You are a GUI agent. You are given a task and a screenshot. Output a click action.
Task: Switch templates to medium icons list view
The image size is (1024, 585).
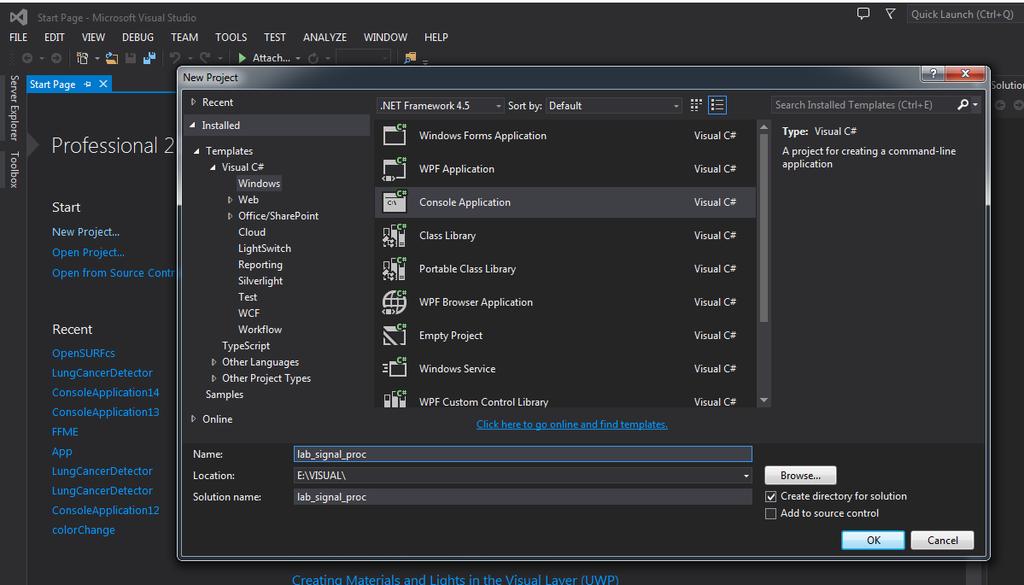[x=717, y=105]
